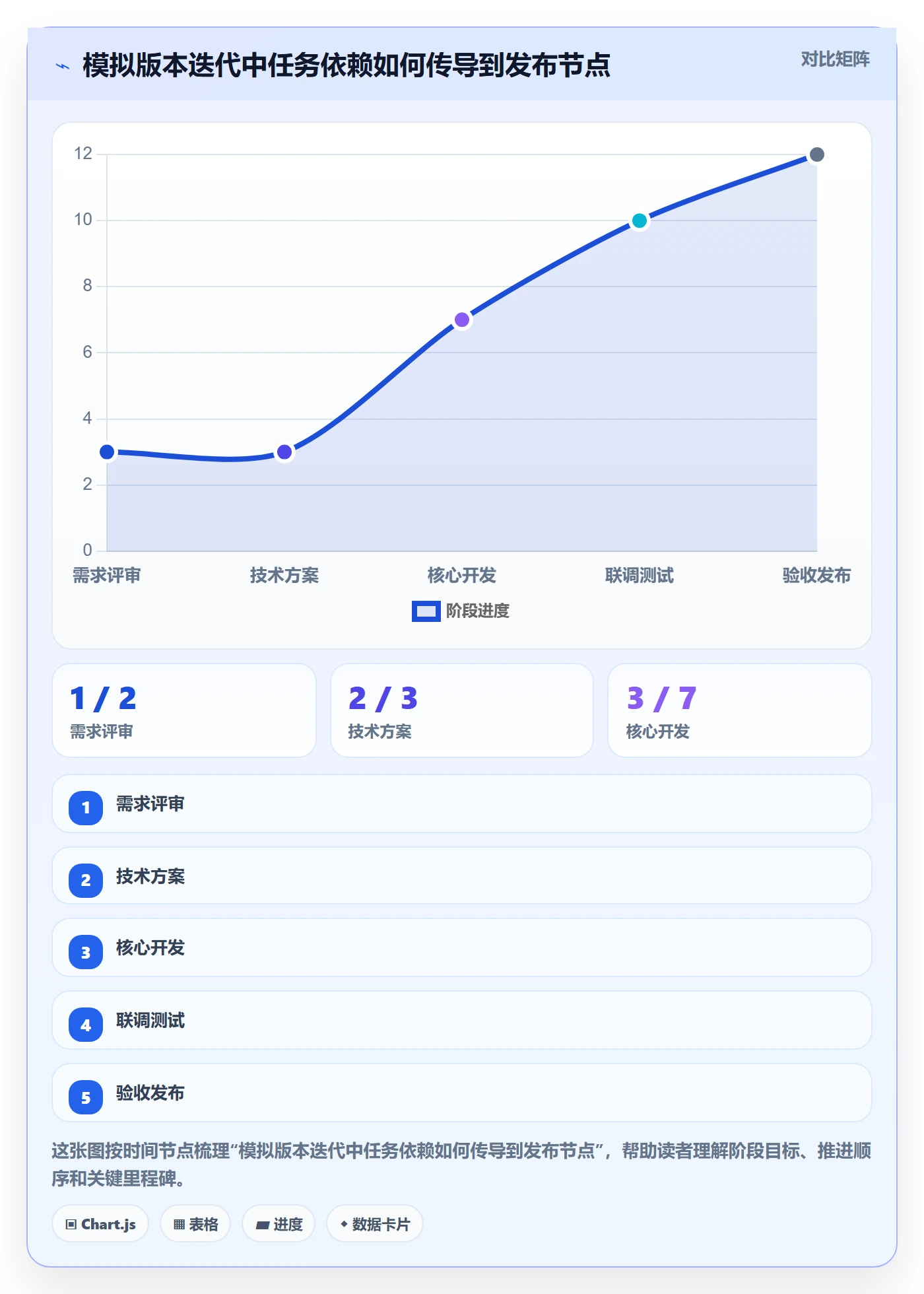Select the cyan 联调测试 data point
Viewport: 924px width, 1294px height.
[640, 221]
